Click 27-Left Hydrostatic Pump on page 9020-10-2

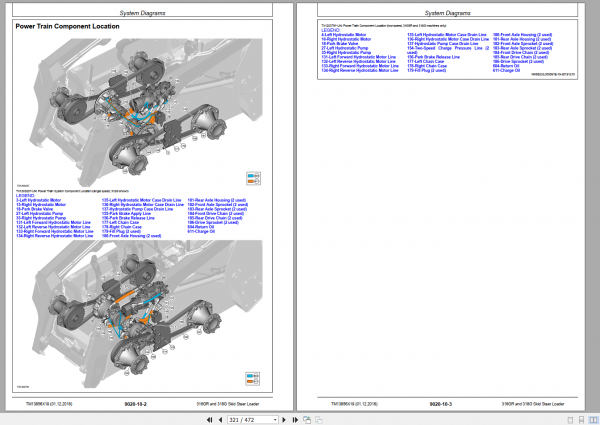tap(39, 213)
